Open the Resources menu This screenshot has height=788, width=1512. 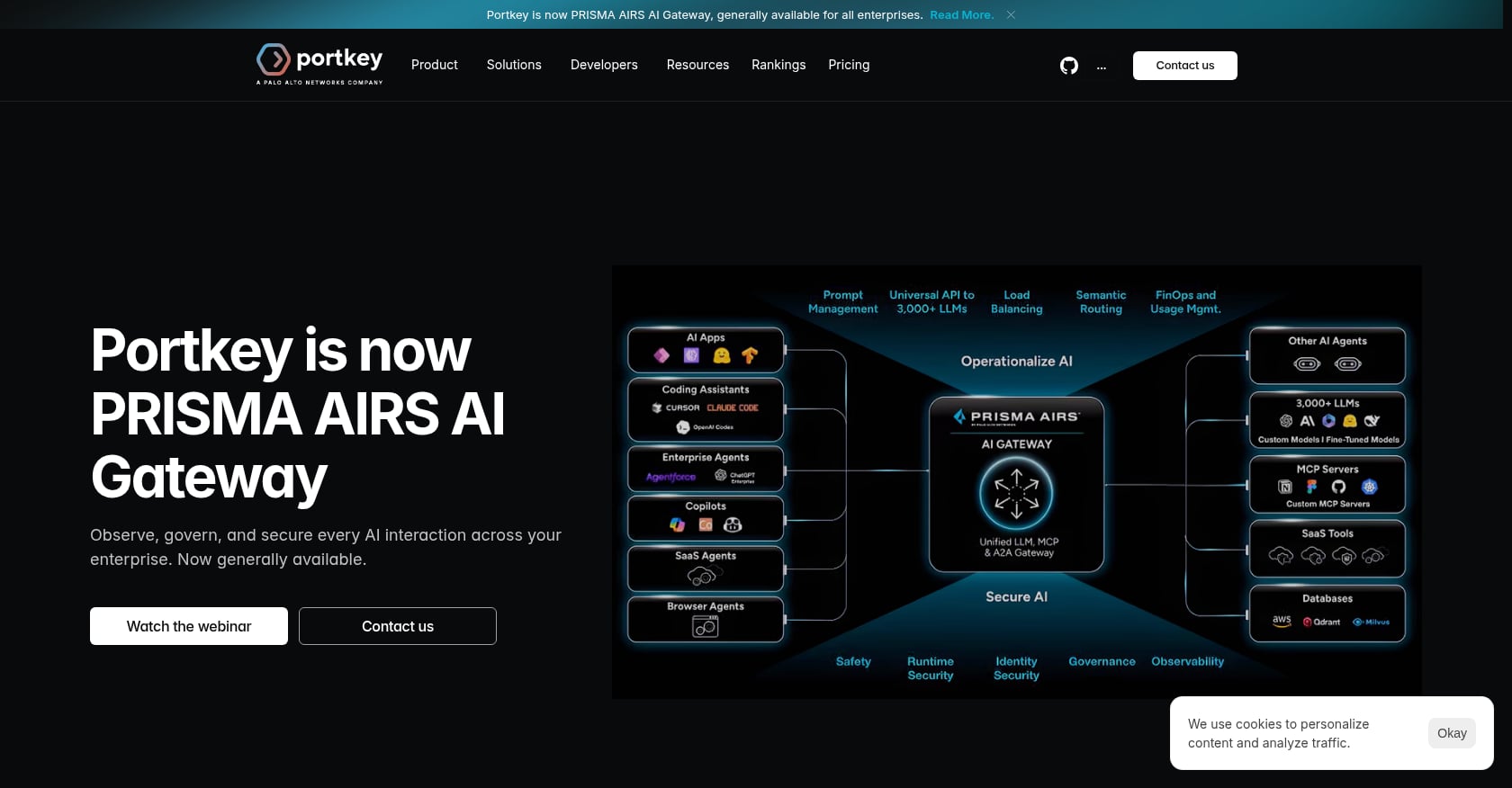click(x=697, y=65)
